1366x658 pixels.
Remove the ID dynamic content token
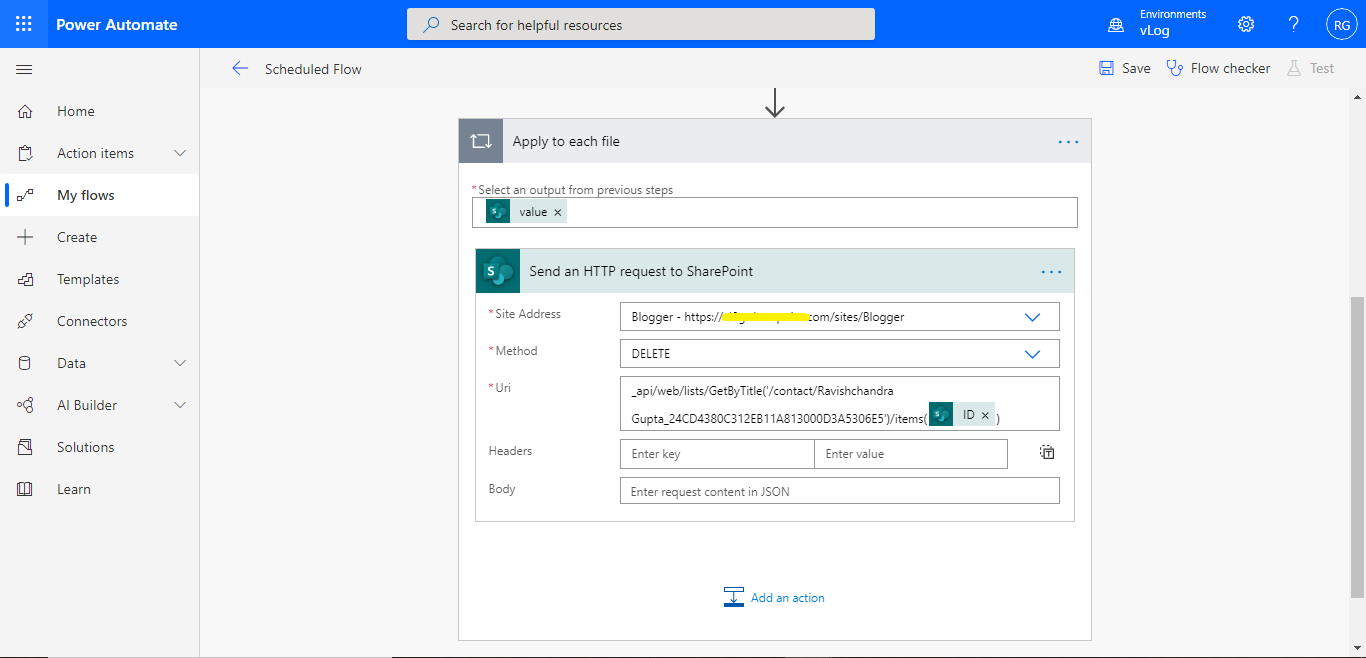[985, 413]
